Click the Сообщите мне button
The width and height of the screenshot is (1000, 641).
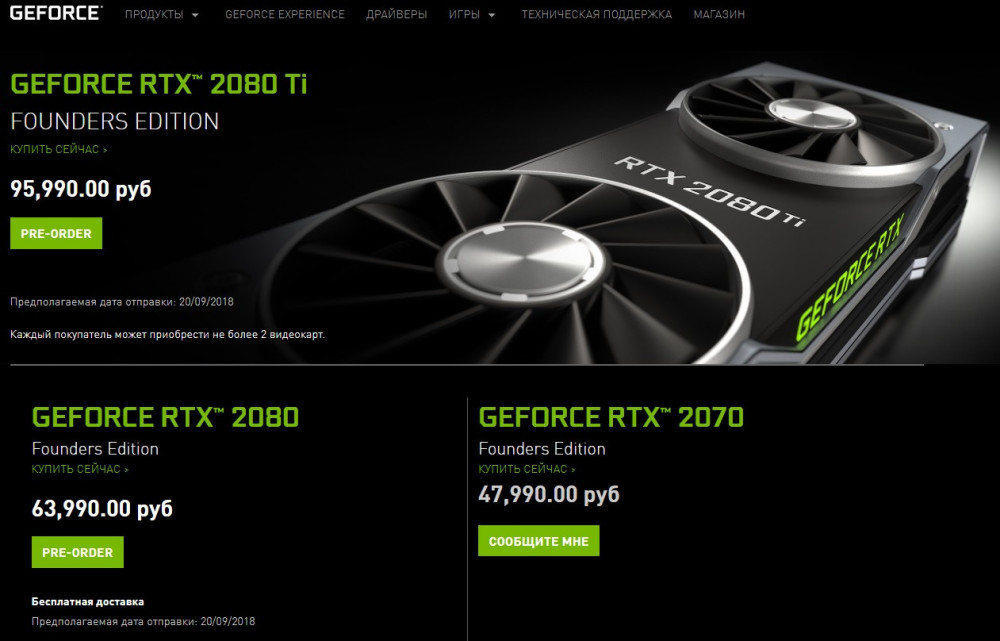539,541
